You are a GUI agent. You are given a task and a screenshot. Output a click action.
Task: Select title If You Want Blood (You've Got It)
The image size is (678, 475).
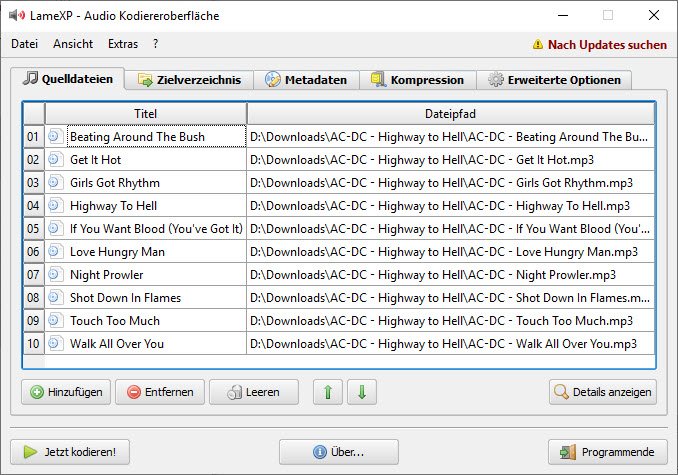(157, 229)
